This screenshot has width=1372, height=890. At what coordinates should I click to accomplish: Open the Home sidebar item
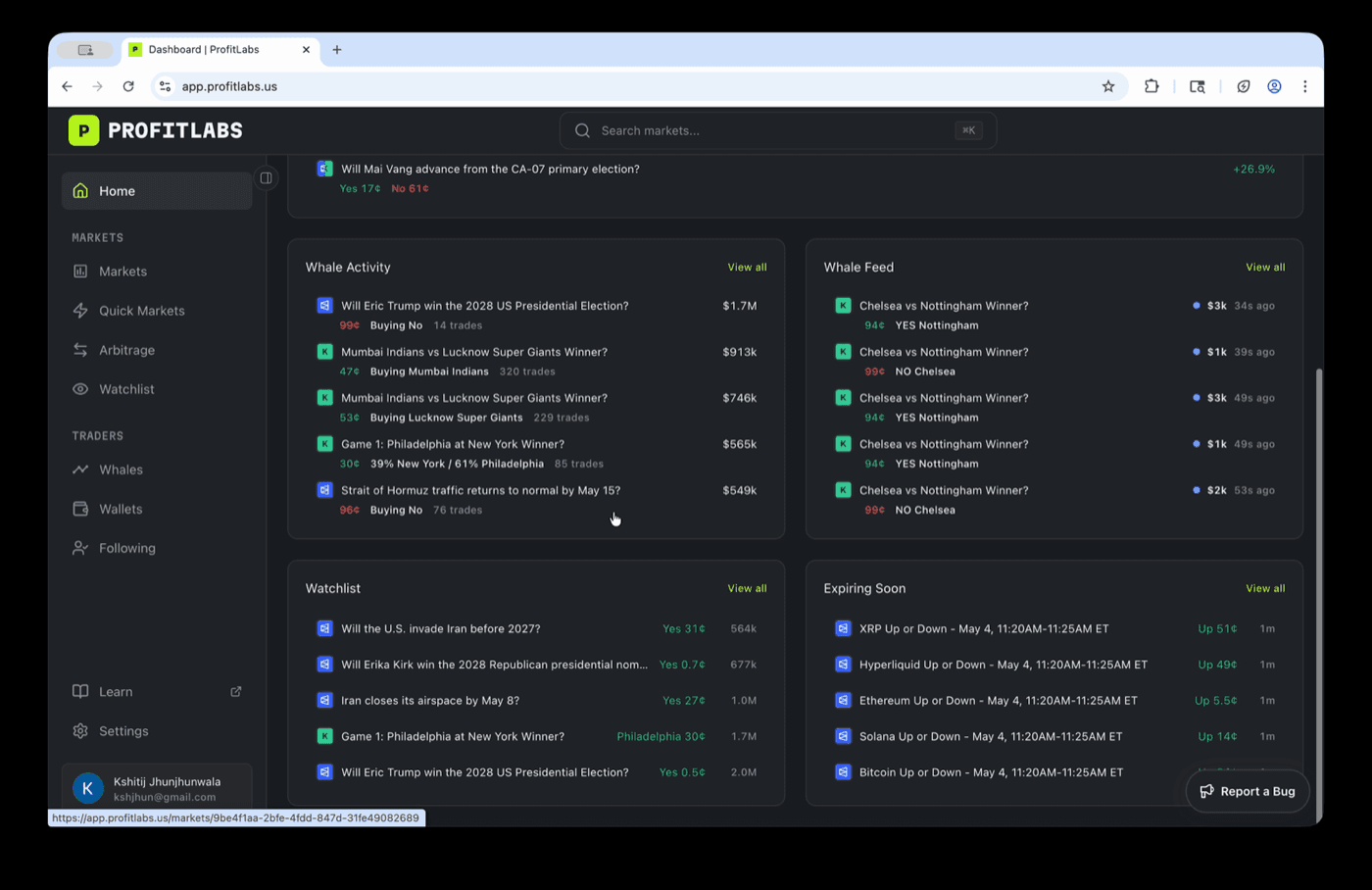click(157, 191)
